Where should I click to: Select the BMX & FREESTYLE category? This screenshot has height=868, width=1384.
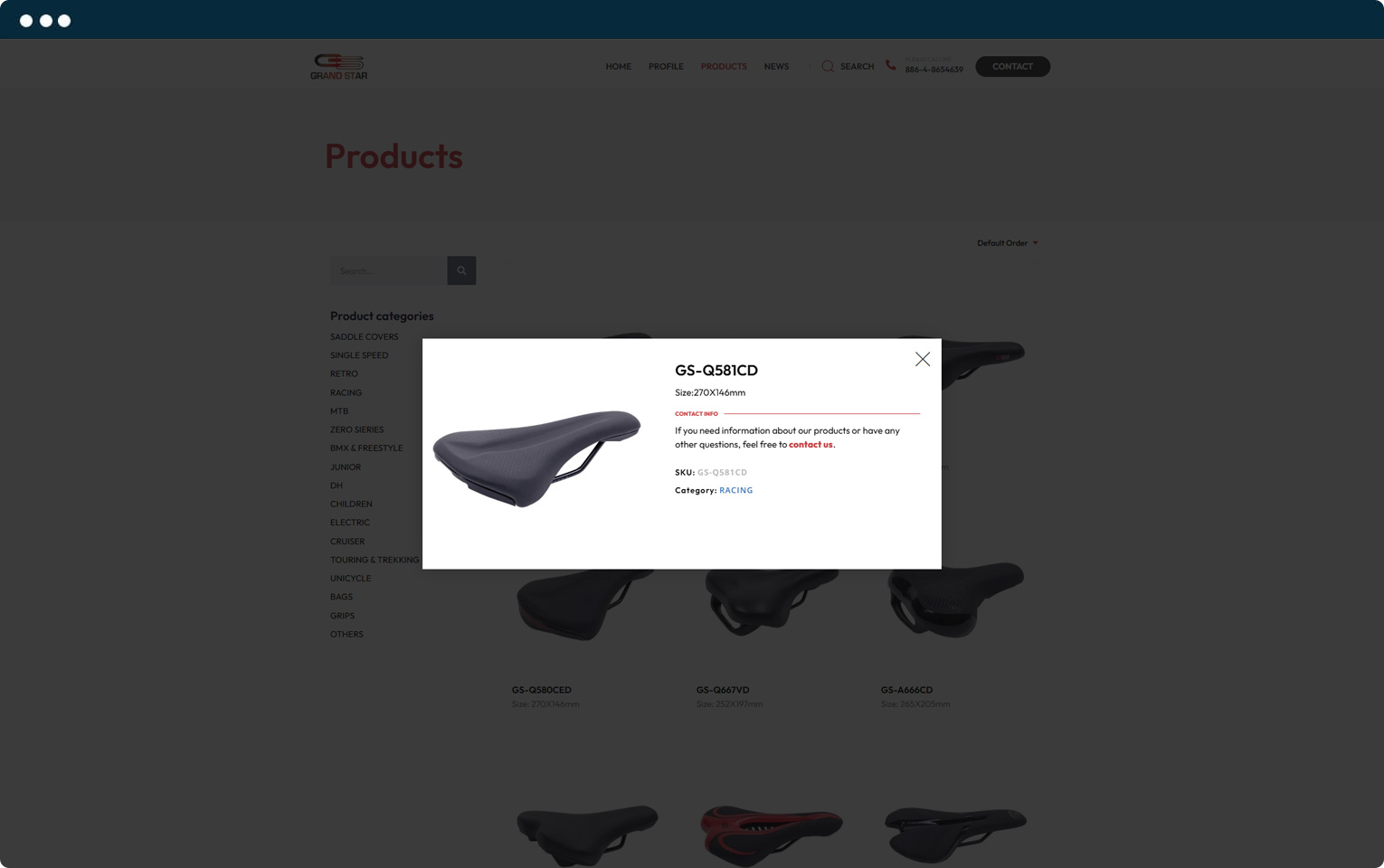click(x=366, y=448)
